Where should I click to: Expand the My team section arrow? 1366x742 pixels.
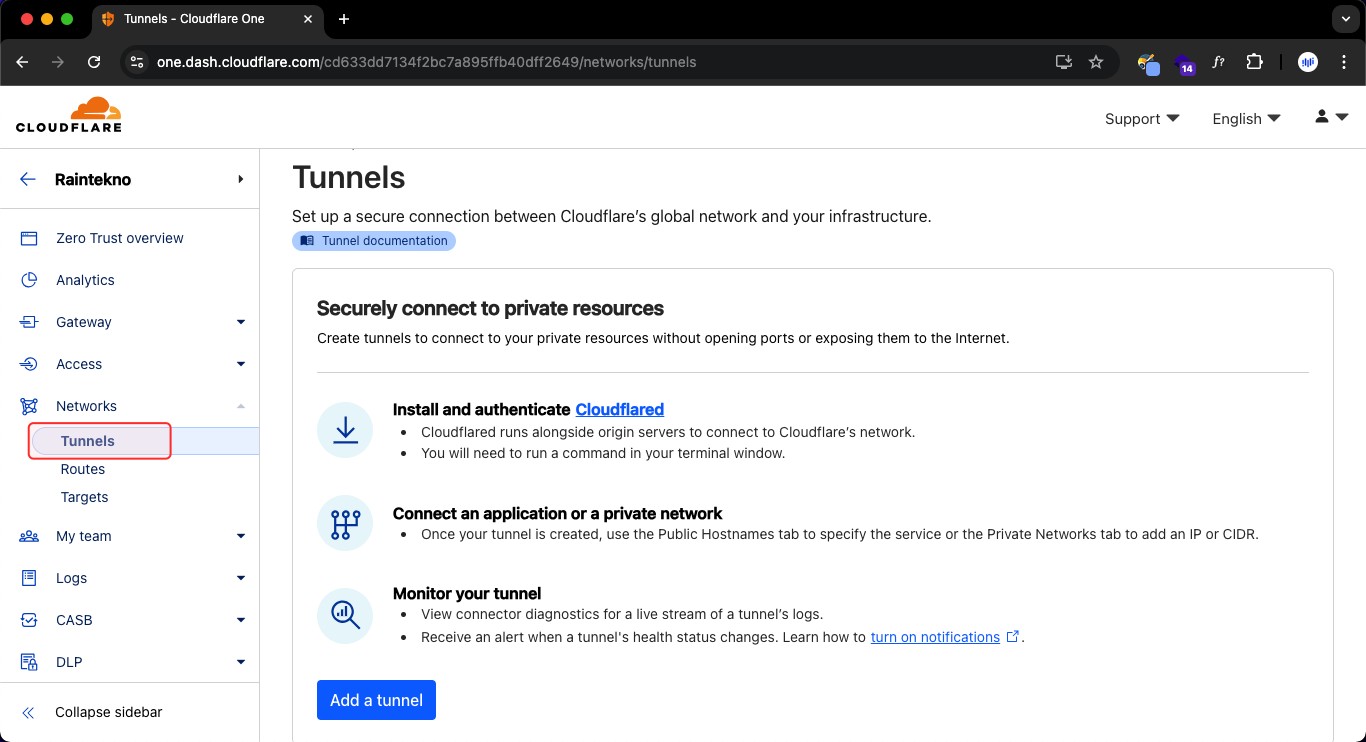point(241,536)
